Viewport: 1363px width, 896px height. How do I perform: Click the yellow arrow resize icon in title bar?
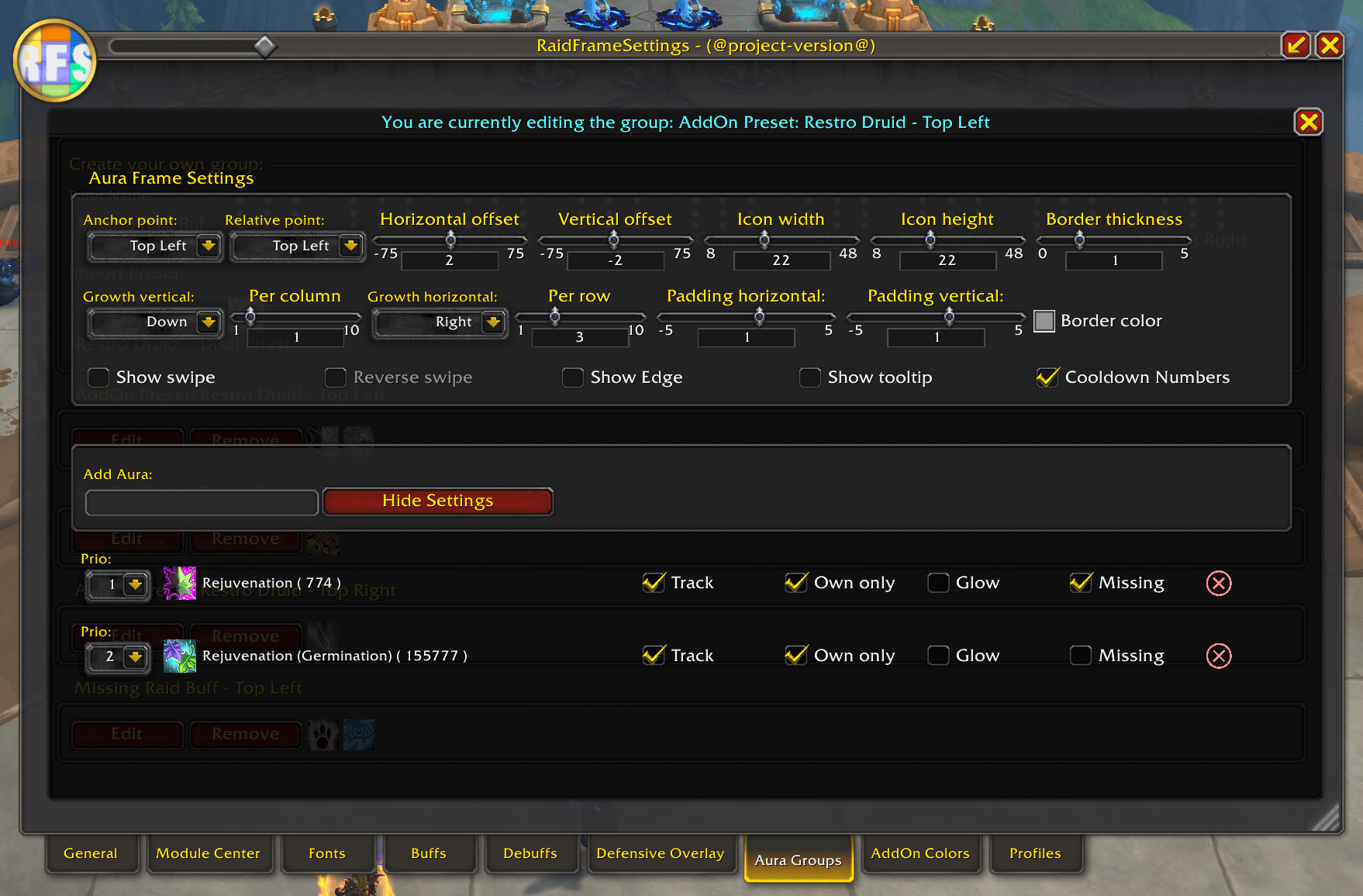tap(1295, 45)
